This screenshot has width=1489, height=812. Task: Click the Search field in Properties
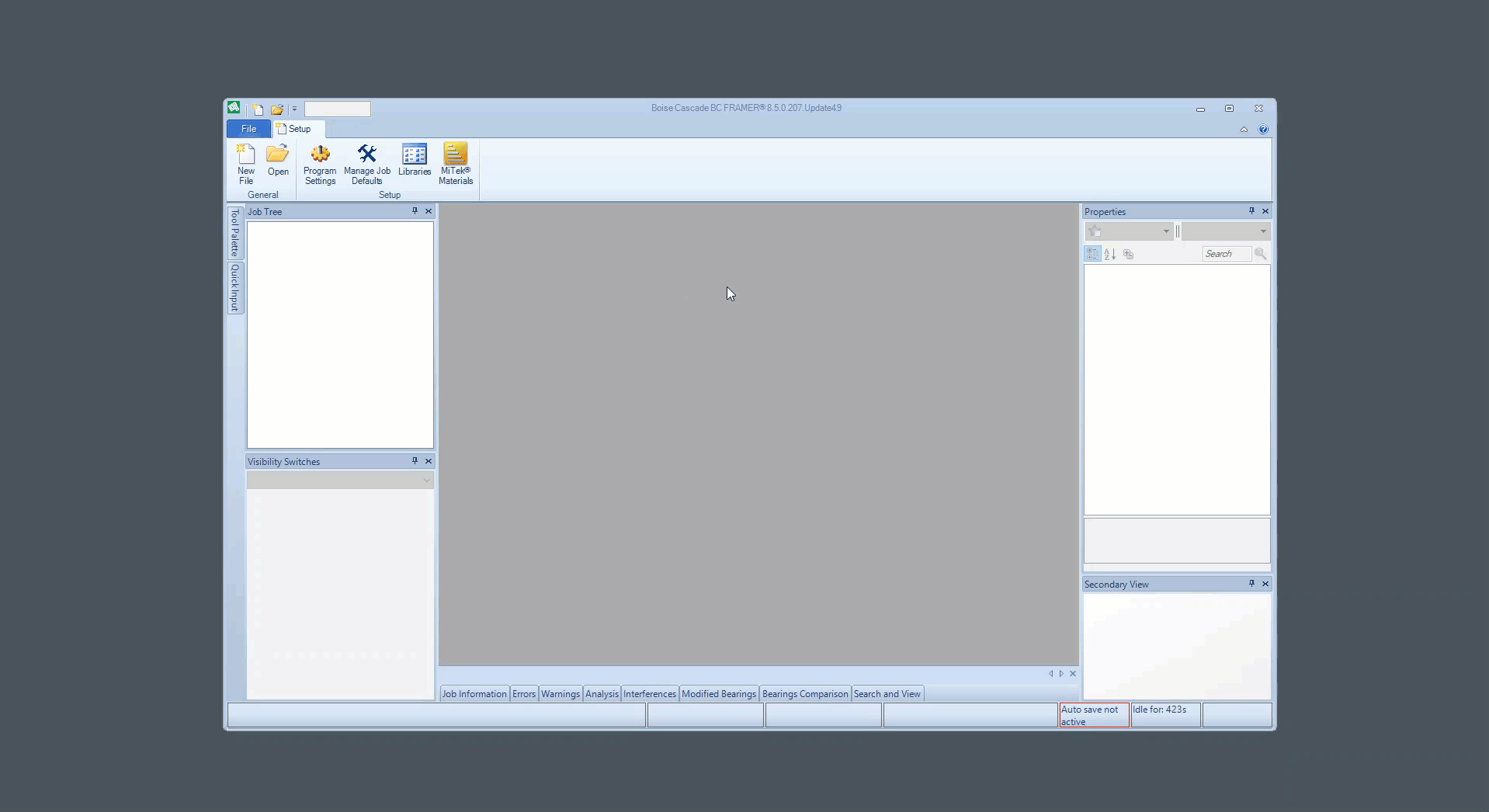tap(1226, 254)
